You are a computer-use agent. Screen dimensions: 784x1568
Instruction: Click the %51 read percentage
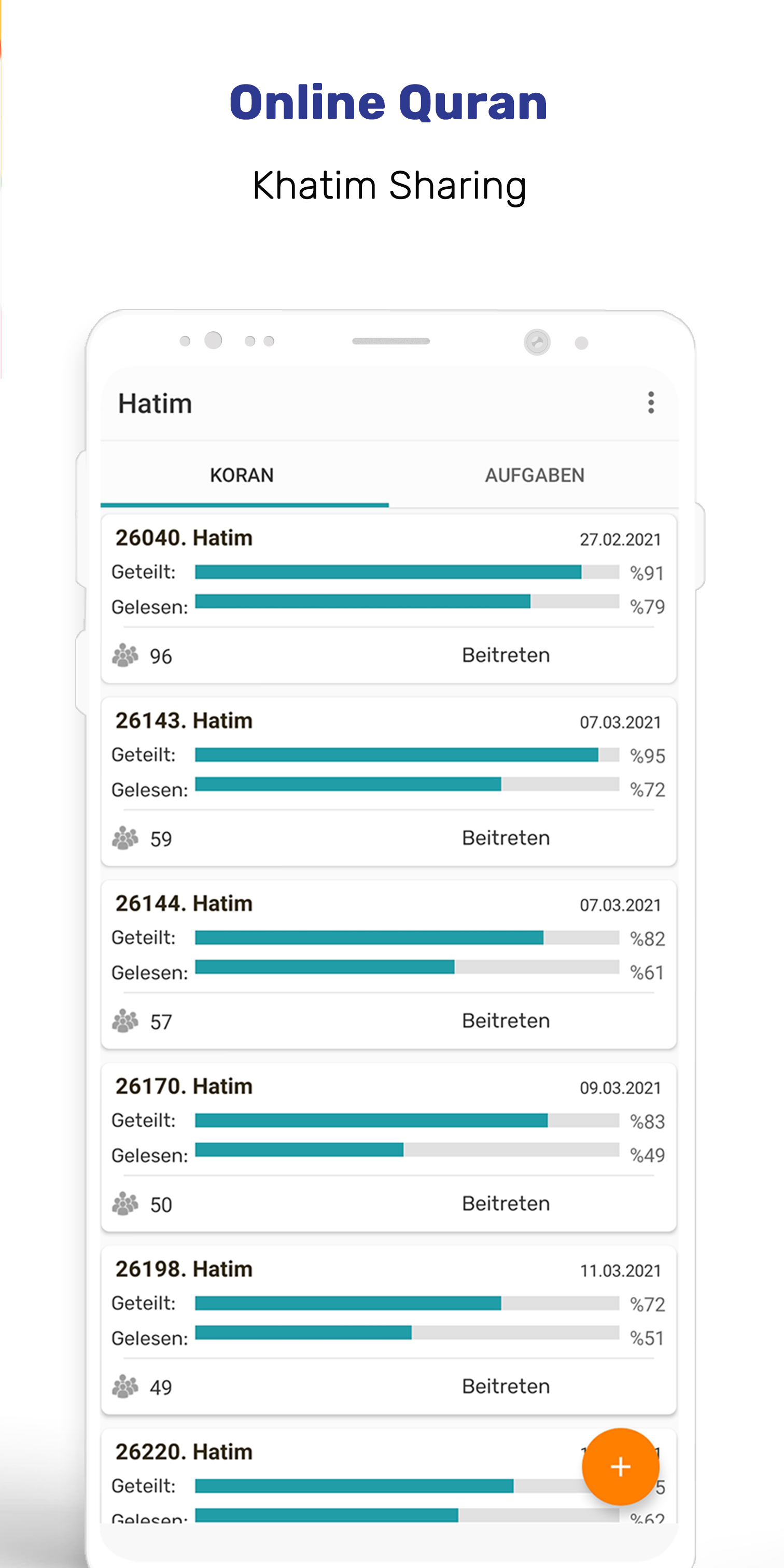[x=647, y=1338]
